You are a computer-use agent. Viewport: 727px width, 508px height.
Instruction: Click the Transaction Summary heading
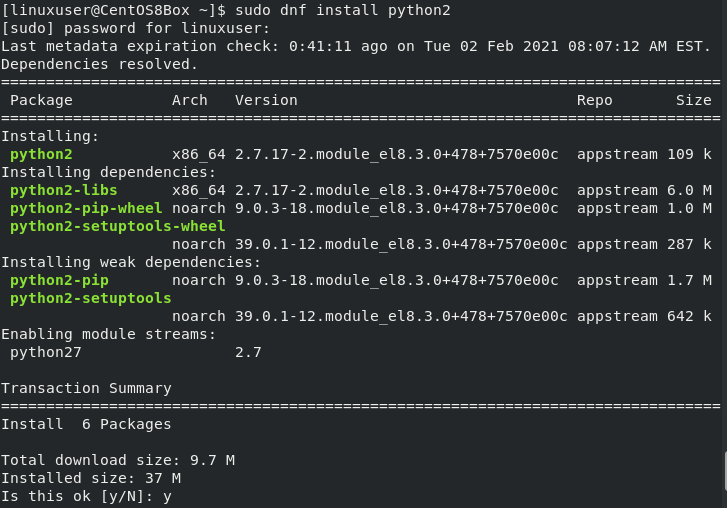86,388
